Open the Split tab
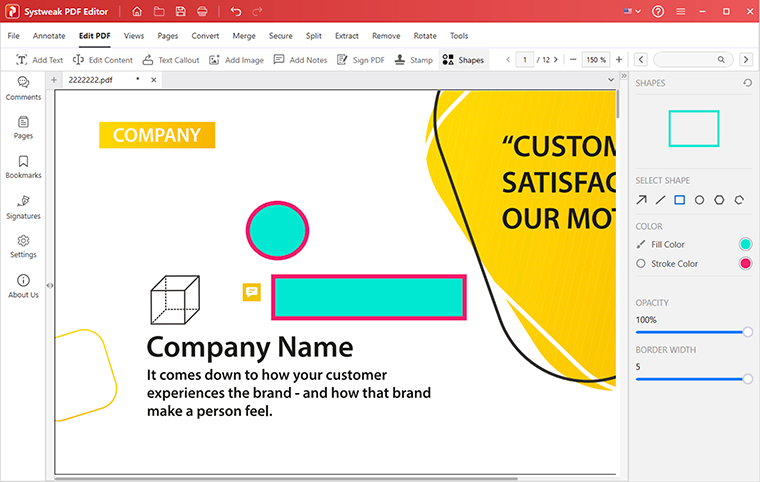Screen dimensions: 760x482 314,36
